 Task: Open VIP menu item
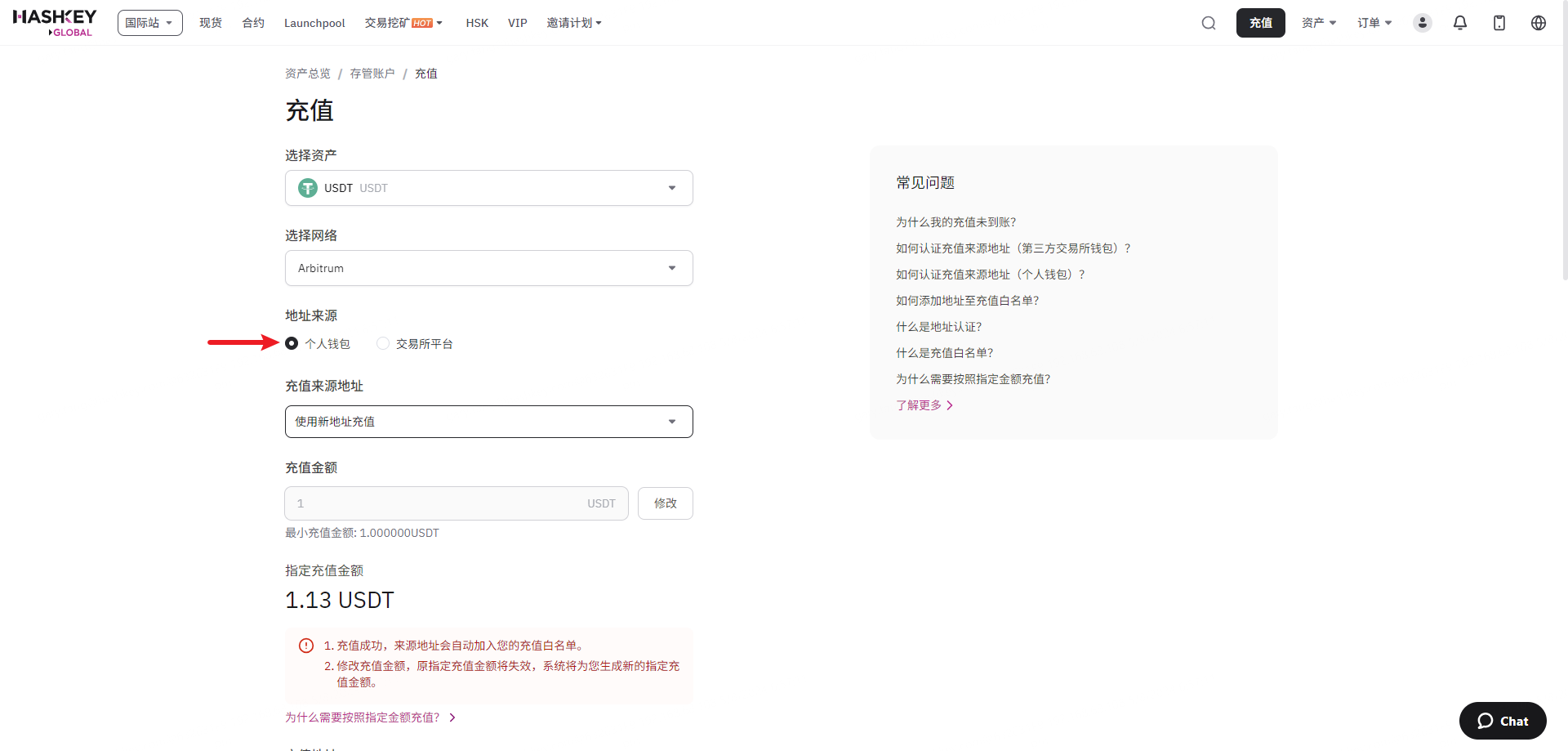[x=518, y=23]
